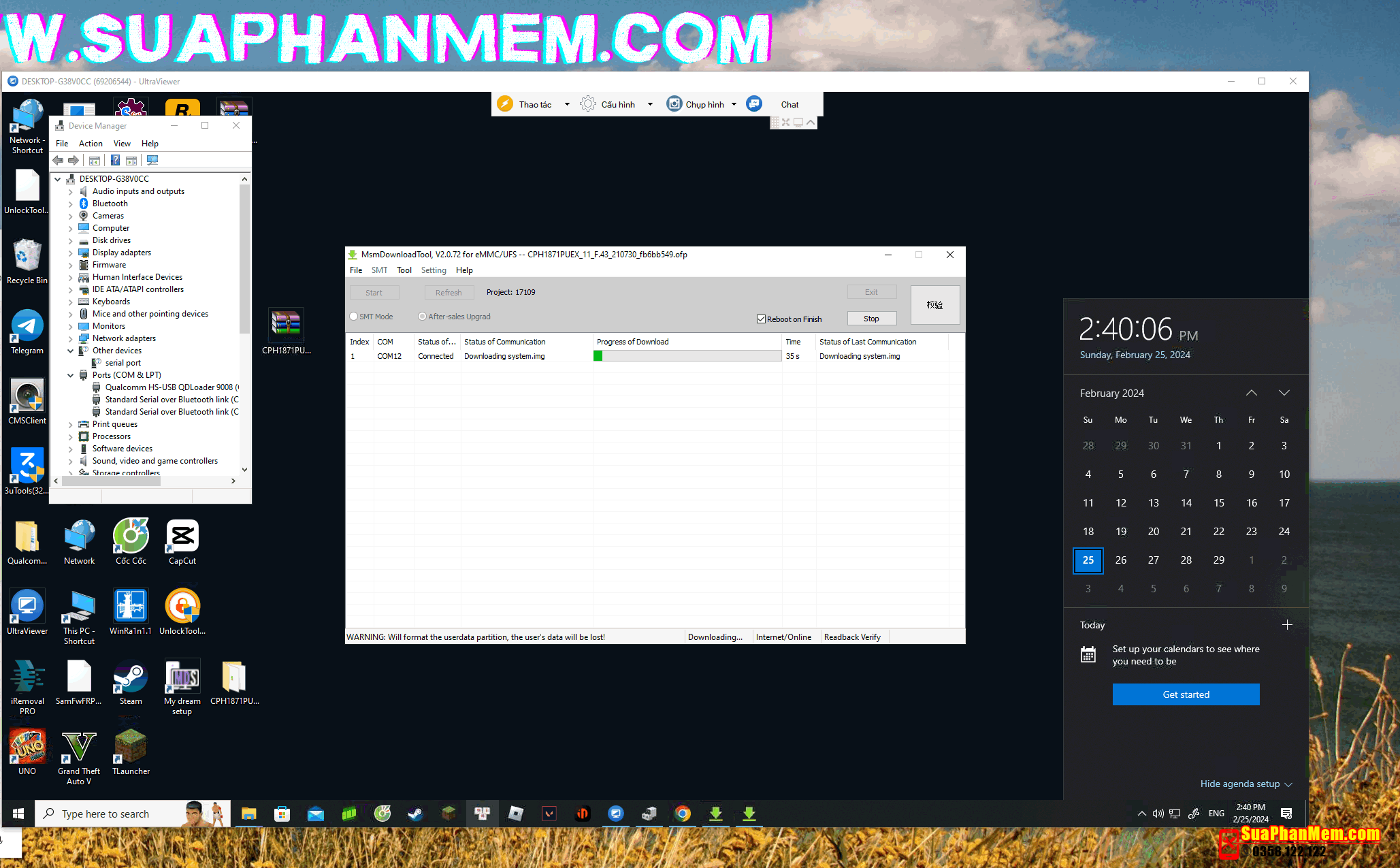Click the Chụp hình camera icon
The height and width of the screenshot is (868, 1400).
[674, 104]
